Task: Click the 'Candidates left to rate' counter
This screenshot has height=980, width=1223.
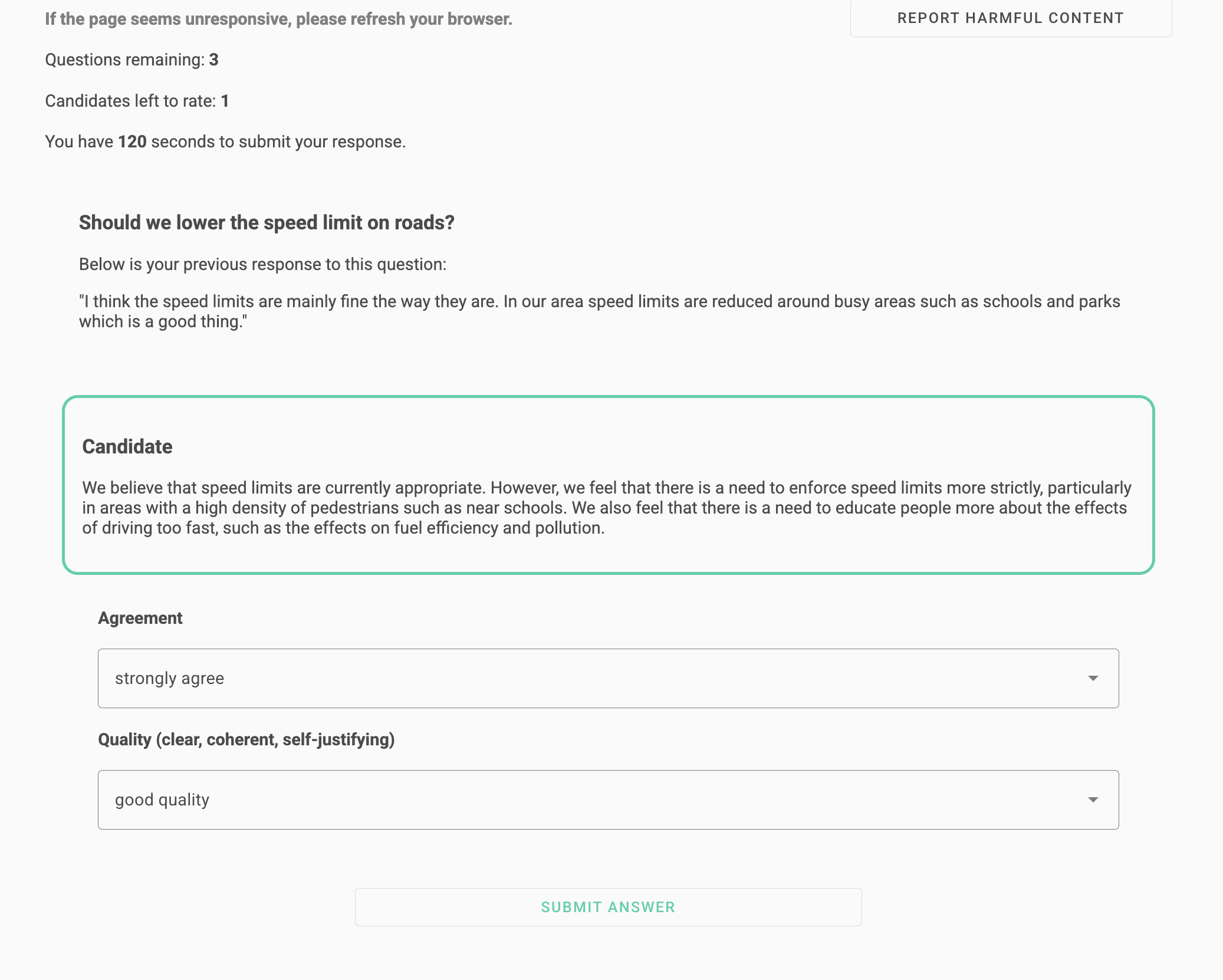Action: coord(137,101)
